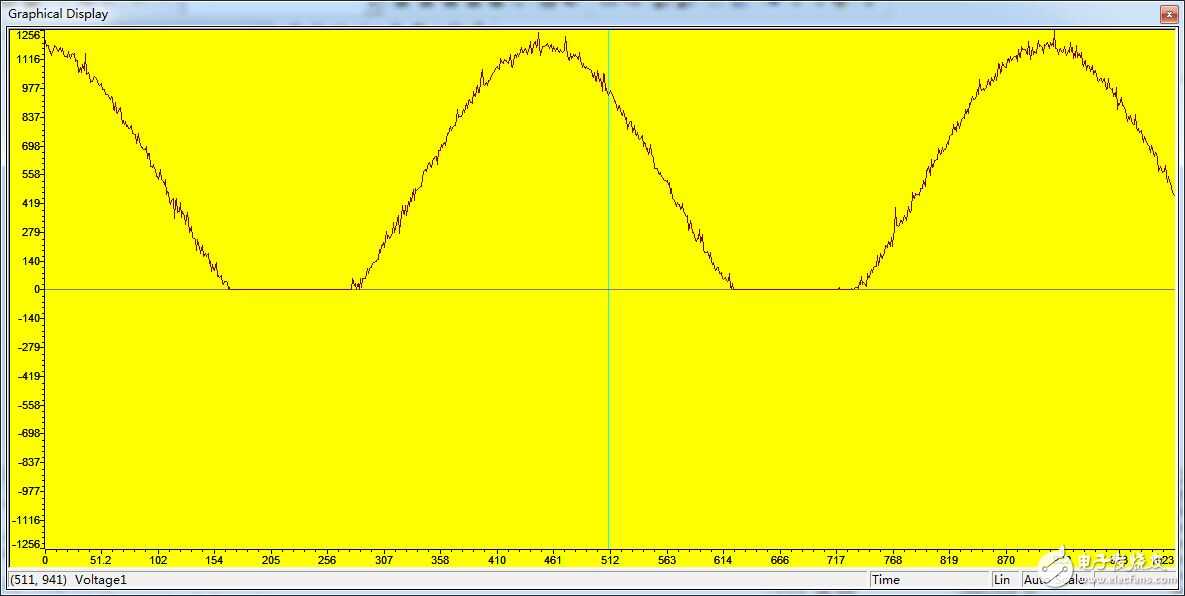Click the '140' positive y-axis label
The image size is (1185, 596).
[x=32, y=261]
